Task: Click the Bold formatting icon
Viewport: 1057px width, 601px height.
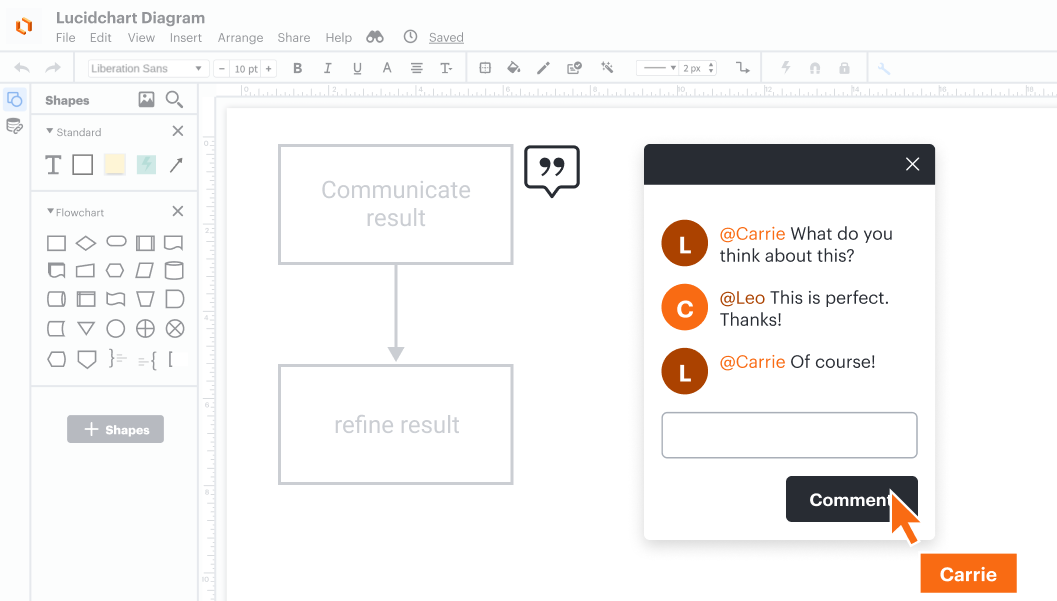Action: [297, 68]
